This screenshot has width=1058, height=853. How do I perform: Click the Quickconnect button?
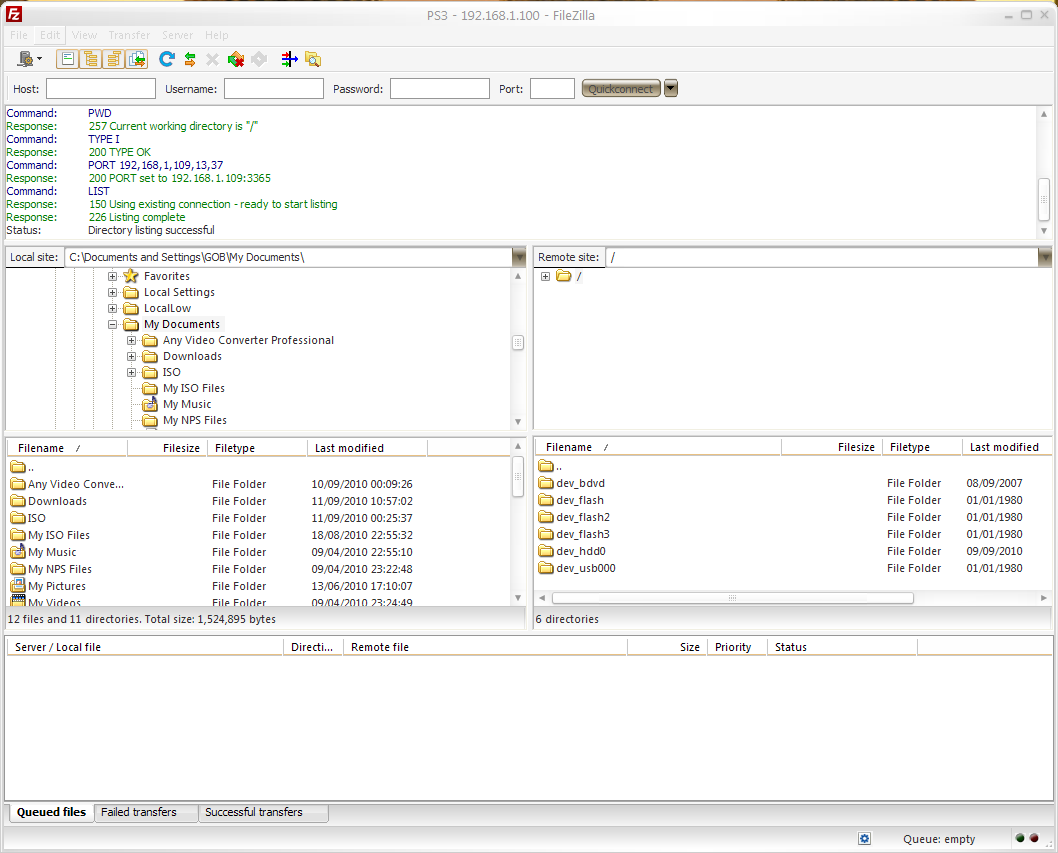tap(620, 89)
